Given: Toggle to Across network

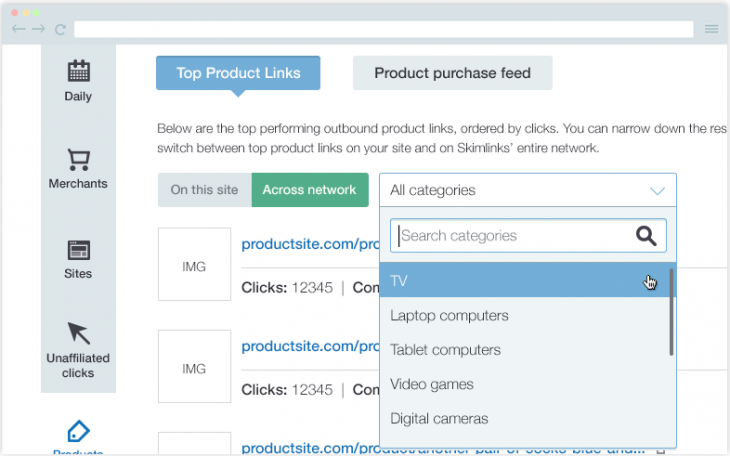Looking at the screenshot, I should [x=309, y=190].
